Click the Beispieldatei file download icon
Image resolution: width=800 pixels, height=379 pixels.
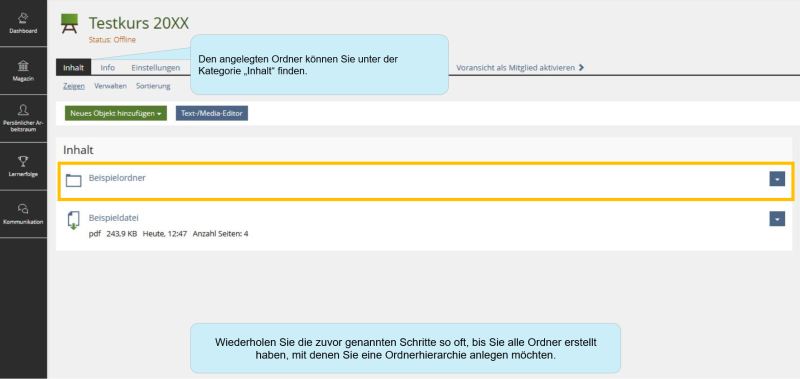coord(73,220)
